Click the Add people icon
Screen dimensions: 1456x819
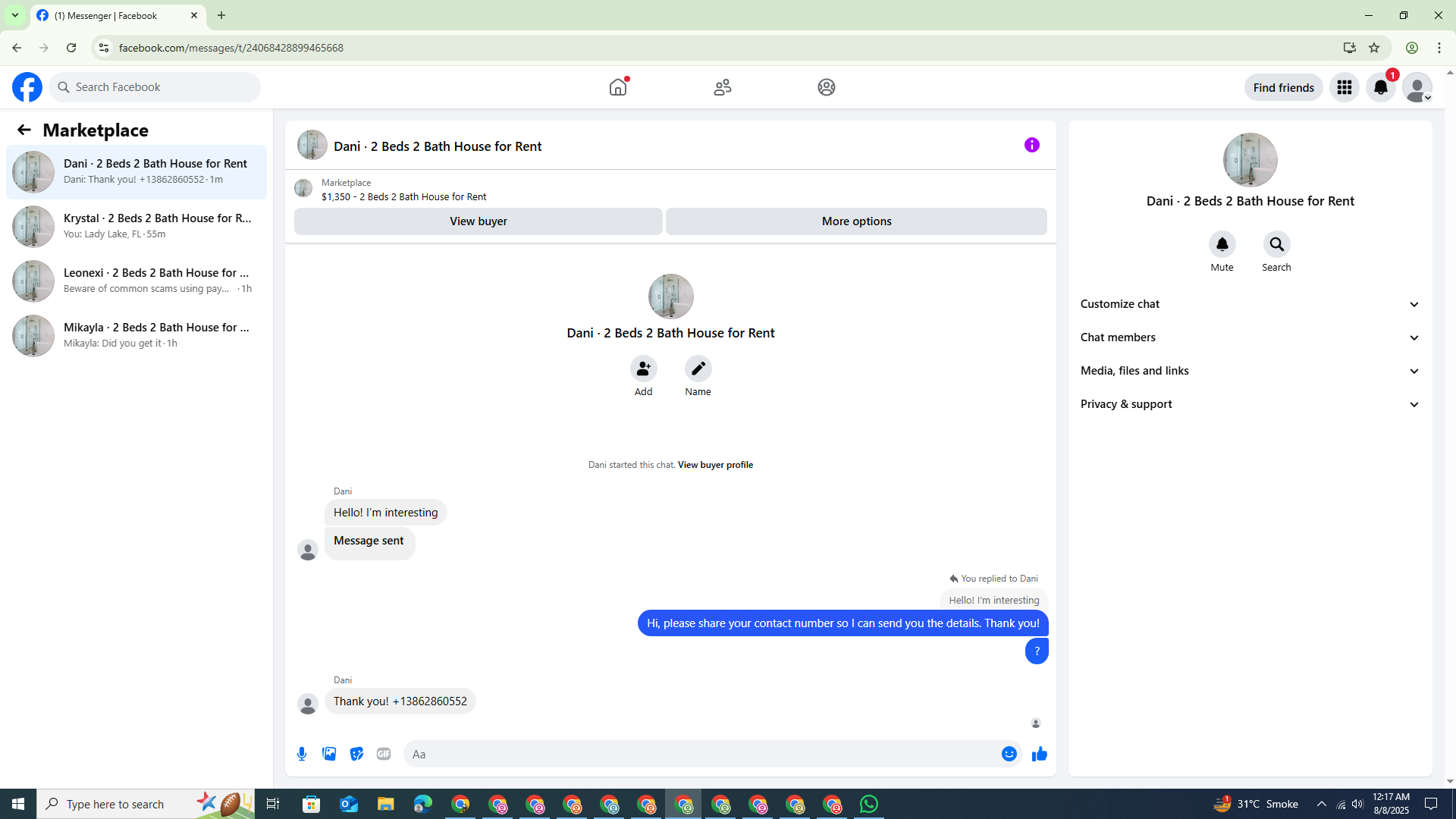pyautogui.click(x=643, y=369)
